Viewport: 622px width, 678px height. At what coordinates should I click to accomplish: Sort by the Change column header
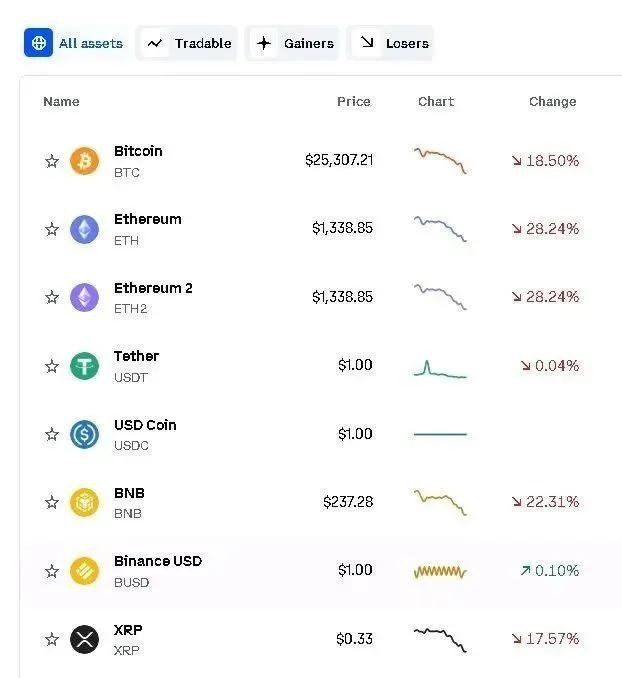click(x=552, y=102)
